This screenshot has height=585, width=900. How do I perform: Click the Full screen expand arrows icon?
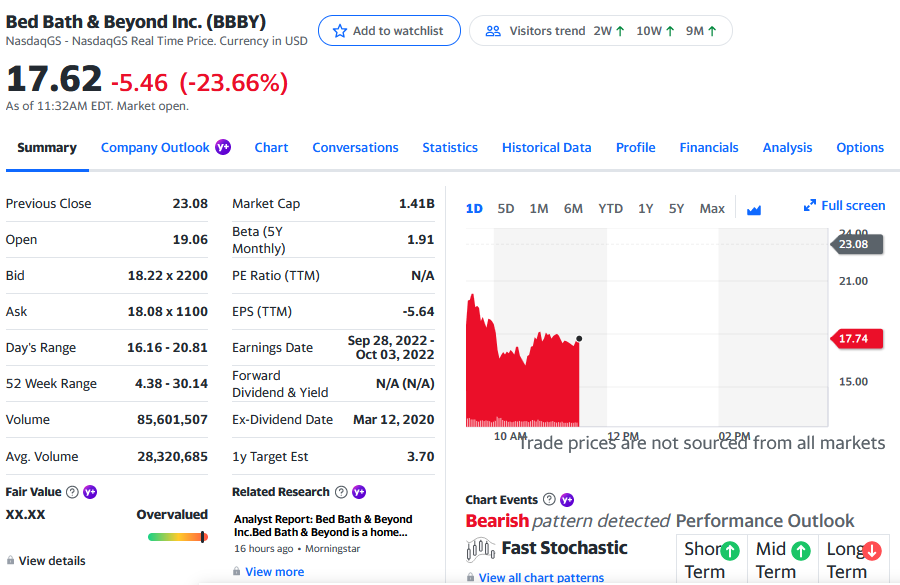(x=810, y=206)
